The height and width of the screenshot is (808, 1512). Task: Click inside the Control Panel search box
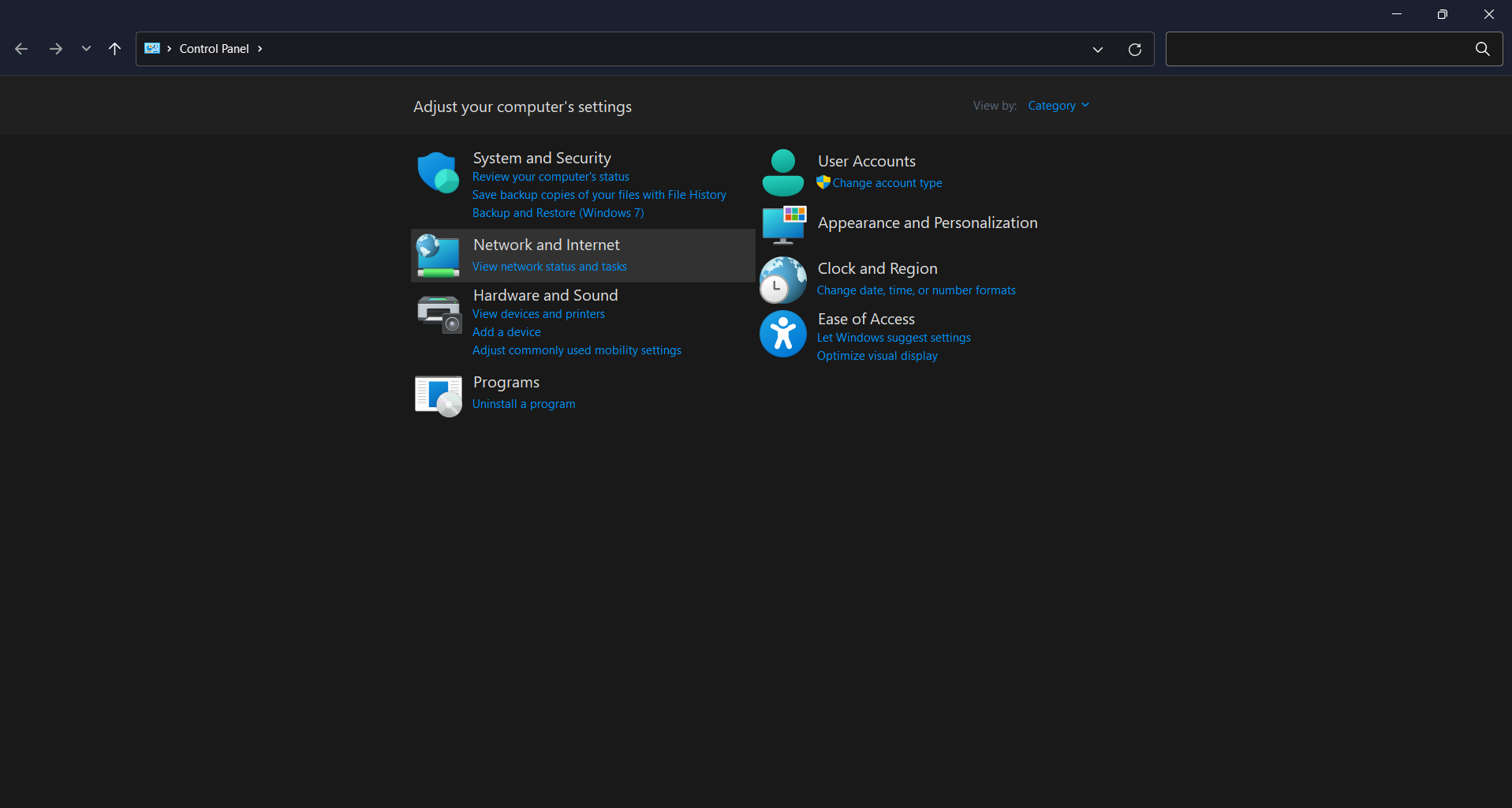coord(1314,49)
